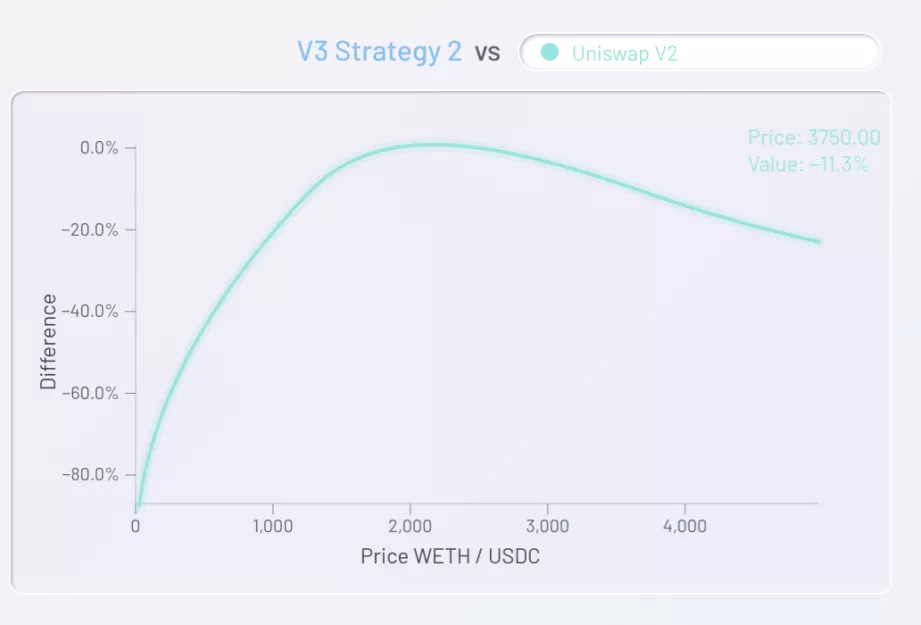Click the 1,000 price axis tick label
The image size is (921, 625).
click(x=273, y=525)
